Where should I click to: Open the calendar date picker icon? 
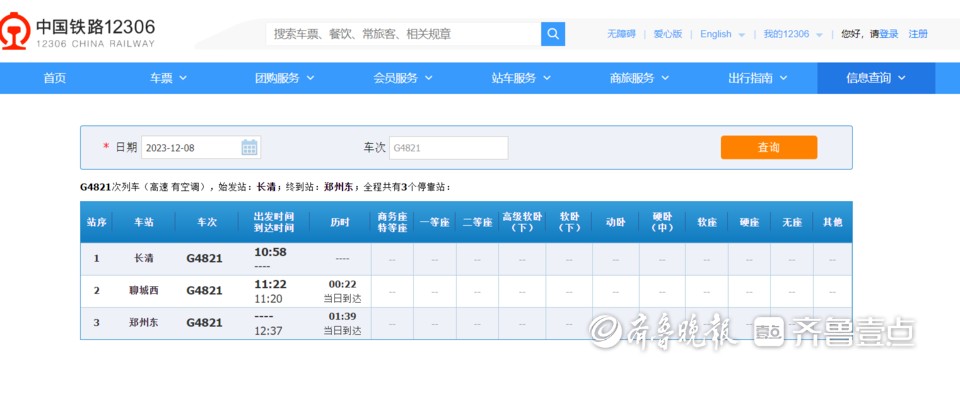pyautogui.click(x=249, y=148)
